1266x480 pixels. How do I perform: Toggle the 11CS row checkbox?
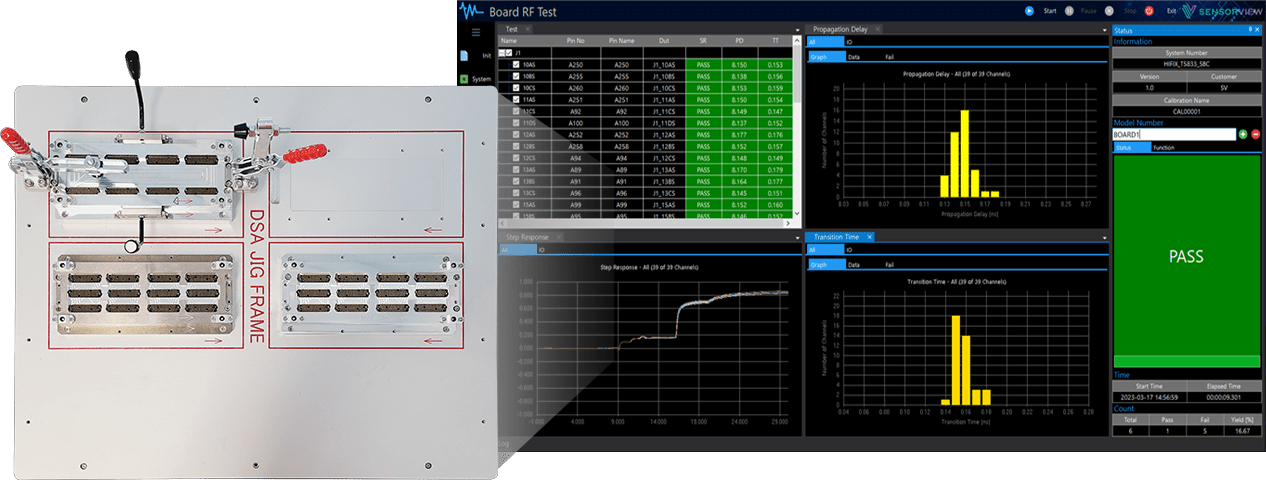[x=517, y=111]
